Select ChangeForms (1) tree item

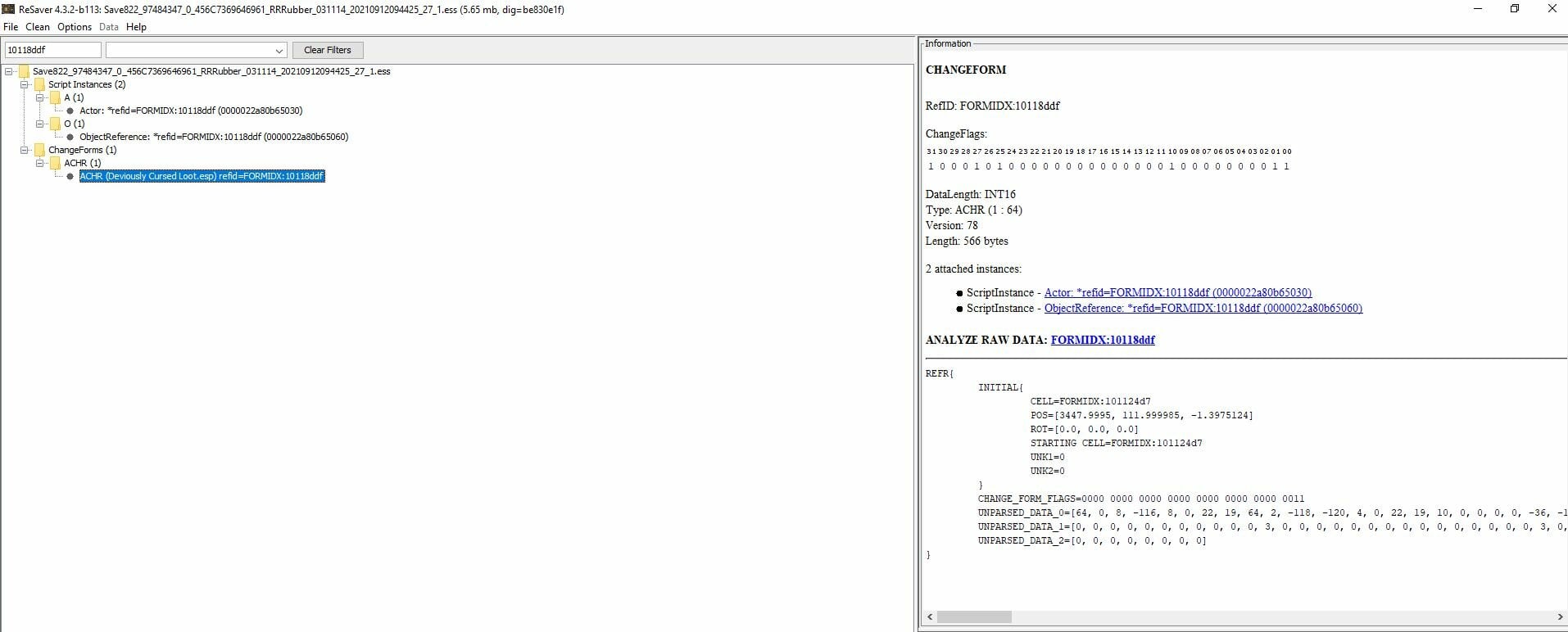pos(82,150)
